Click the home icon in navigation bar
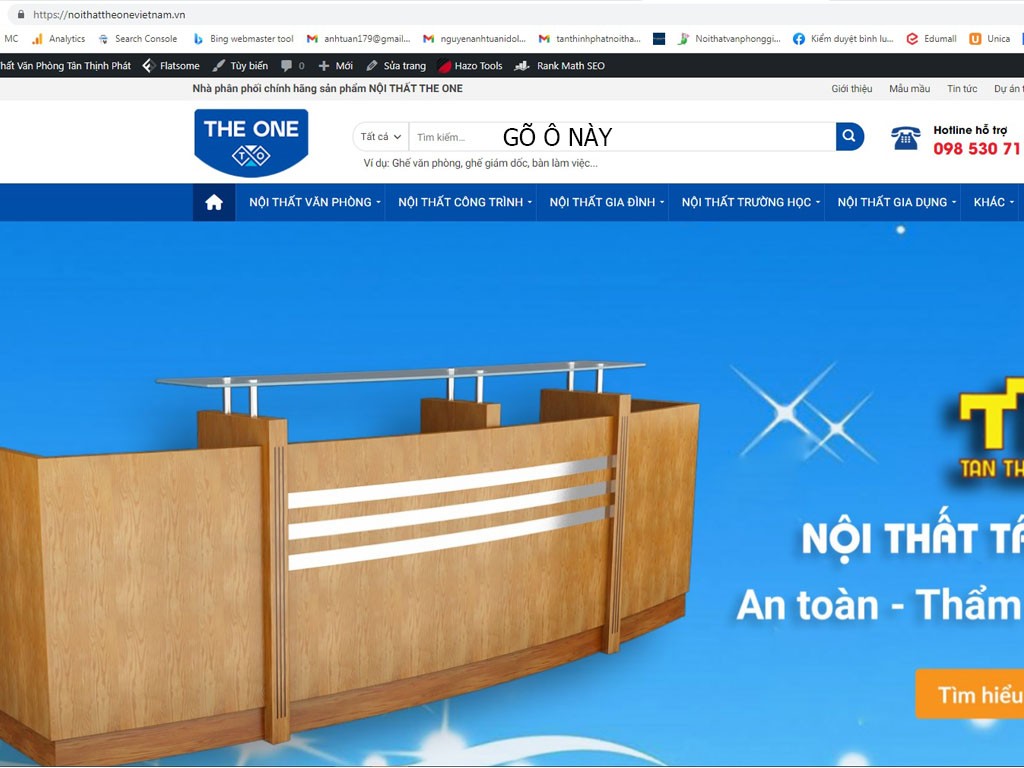Viewport: 1024px width, 768px height. (214, 202)
